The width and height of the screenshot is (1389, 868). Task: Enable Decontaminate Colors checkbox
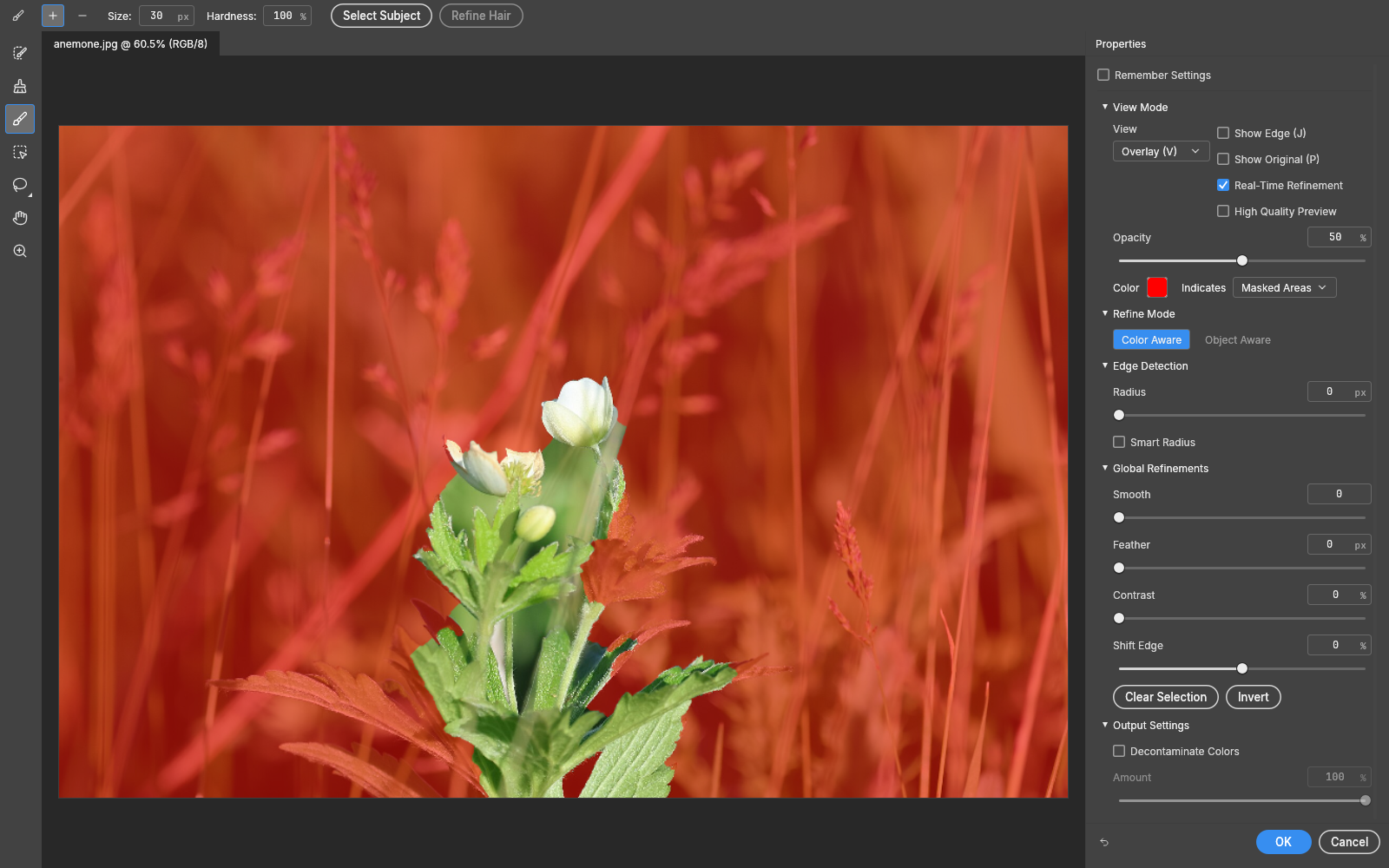click(x=1119, y=751)
